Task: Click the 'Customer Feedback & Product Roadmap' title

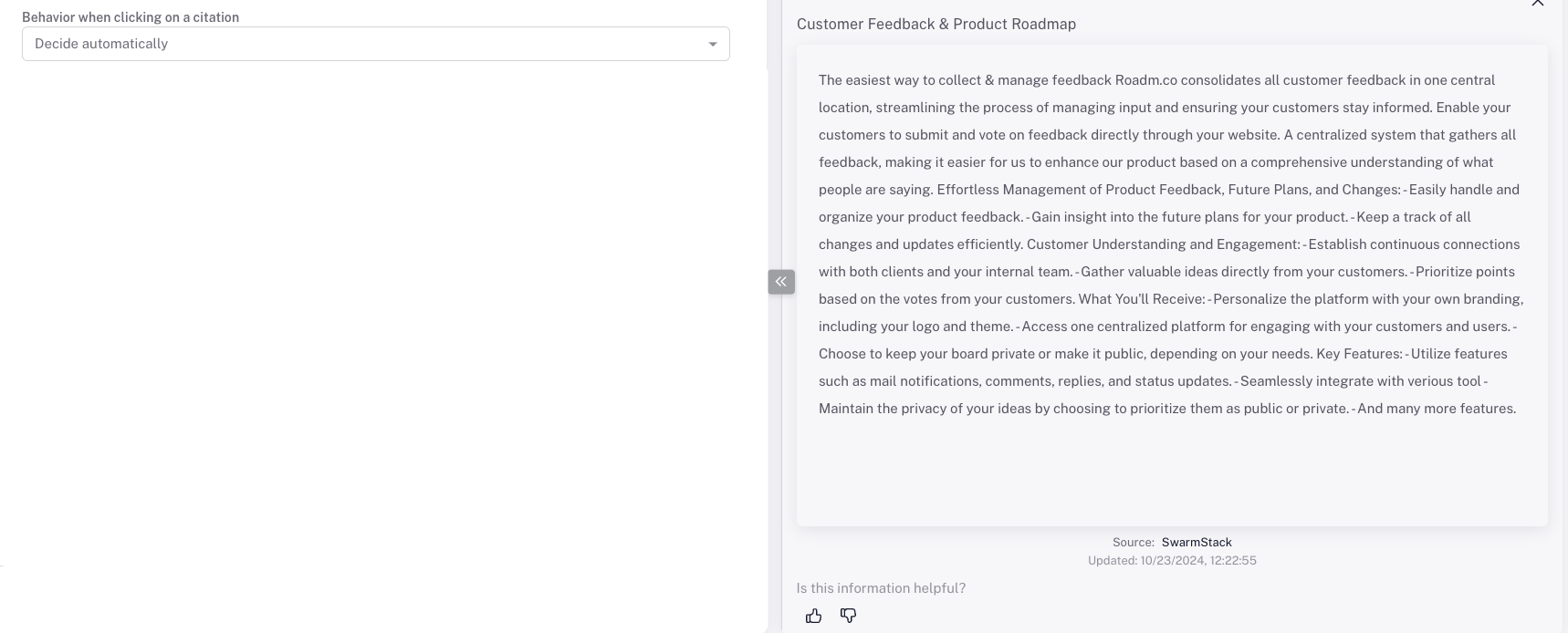Action: pyautogui.click(x=936, y=25)
